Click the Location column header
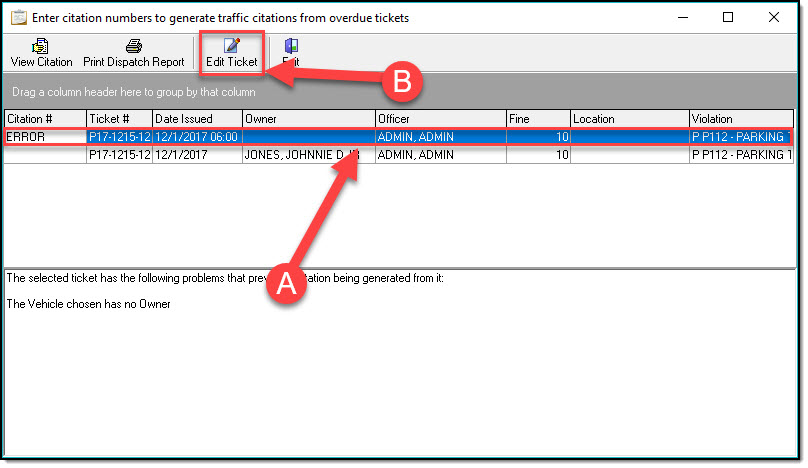This screenshot has height=468, width=808. (629, 119)
